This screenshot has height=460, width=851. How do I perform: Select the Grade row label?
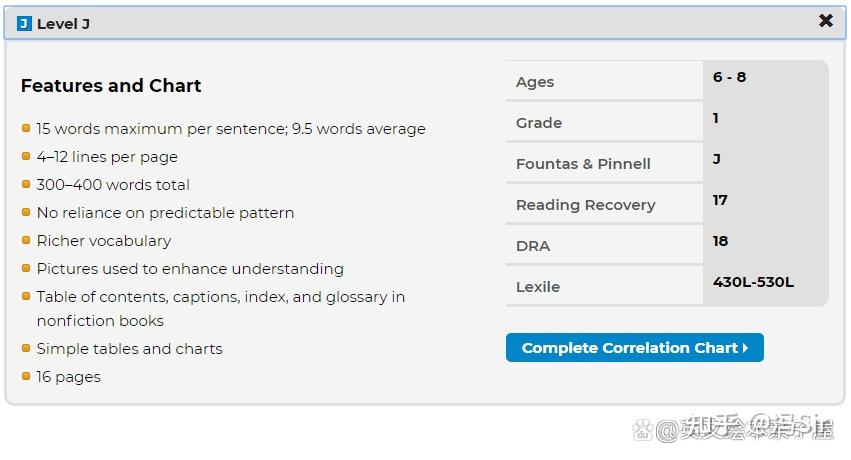click(x=539, y=123)
